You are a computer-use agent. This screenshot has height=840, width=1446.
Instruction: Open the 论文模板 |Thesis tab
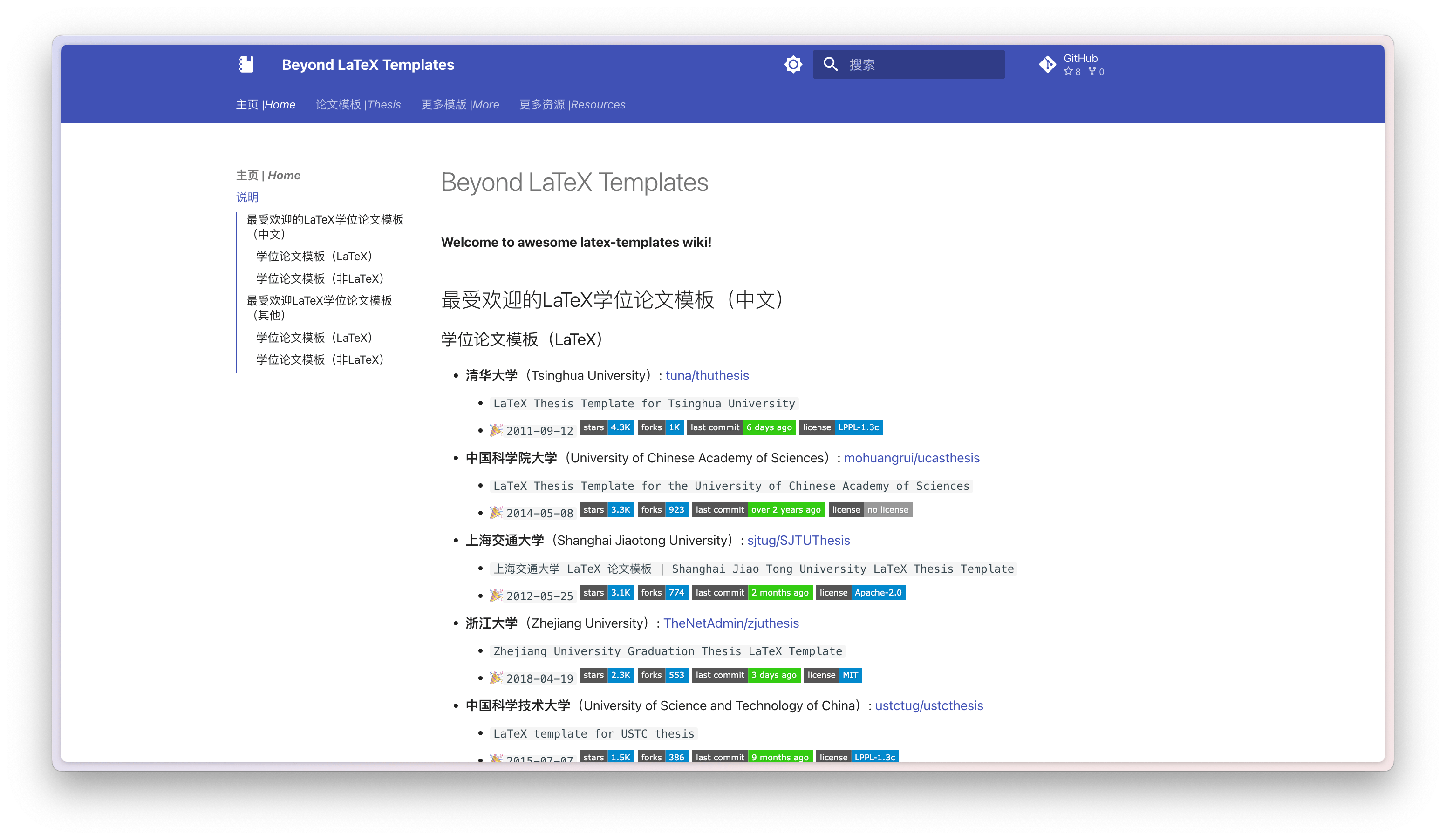coord(358,104)
